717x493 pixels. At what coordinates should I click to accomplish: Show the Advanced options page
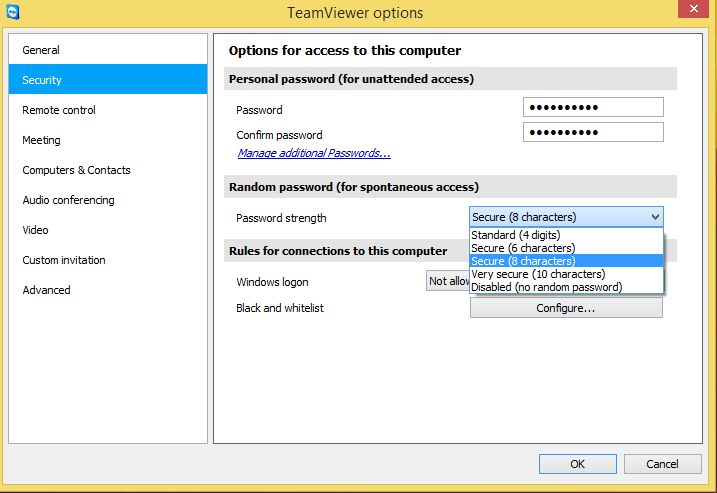coord(46,290)
